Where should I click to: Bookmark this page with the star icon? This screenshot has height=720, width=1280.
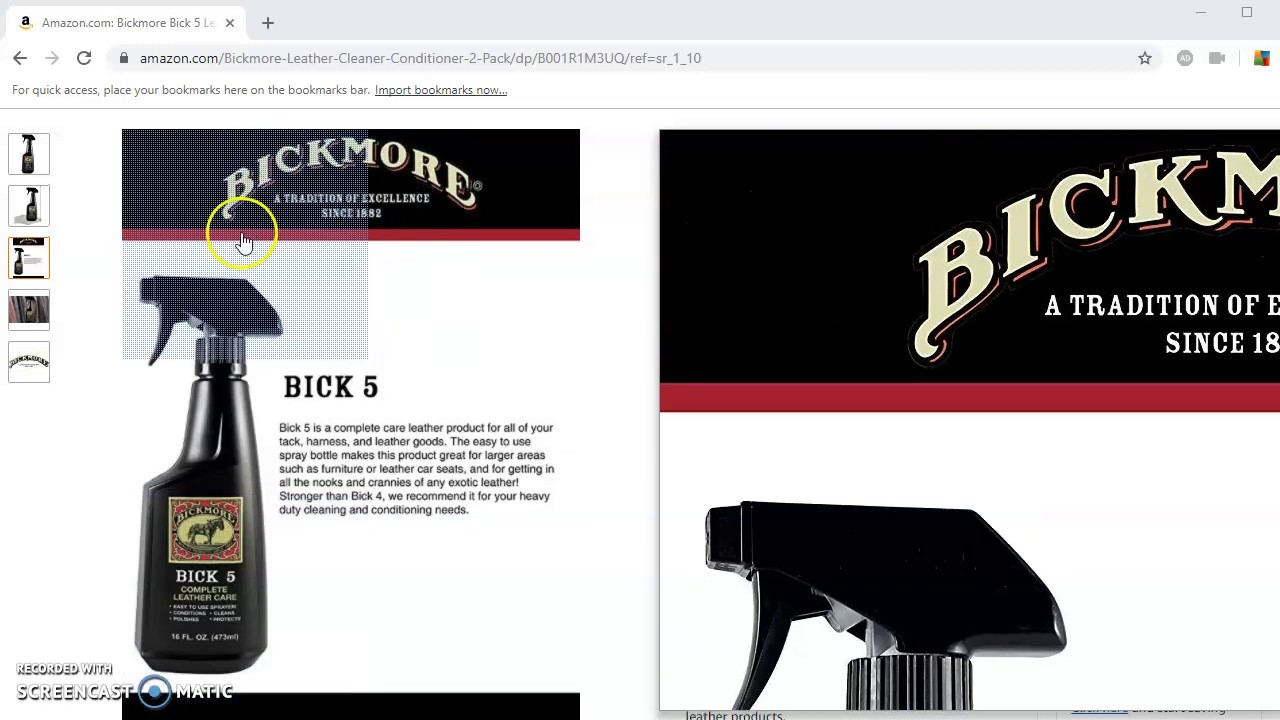(x=1145, y=58)
